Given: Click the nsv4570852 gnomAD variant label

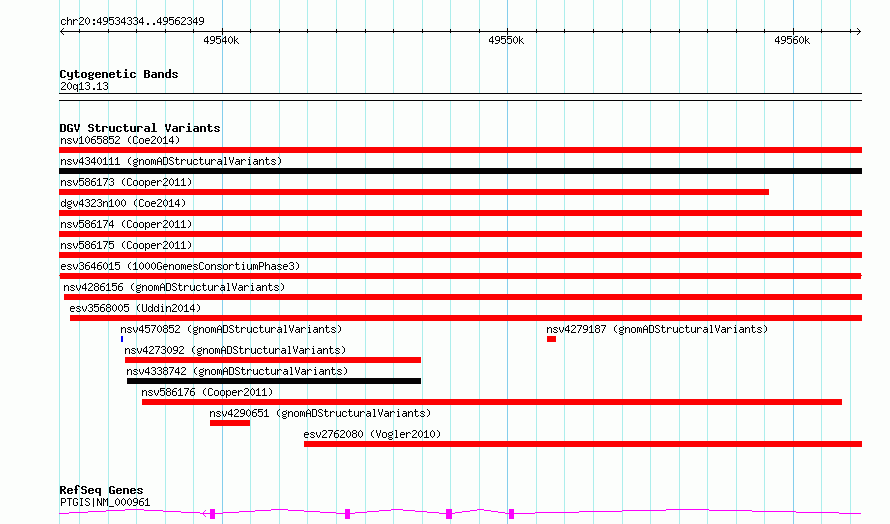Looking at the screenshot, I should pos(231,329).
